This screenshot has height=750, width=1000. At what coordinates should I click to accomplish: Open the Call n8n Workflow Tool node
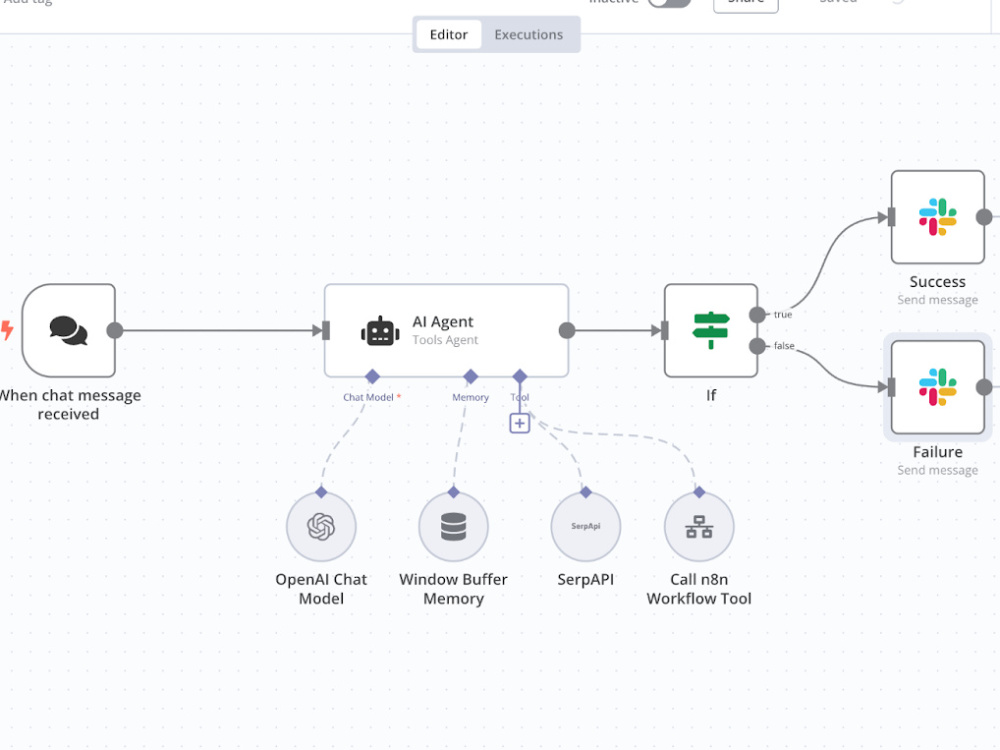[699, 527]
